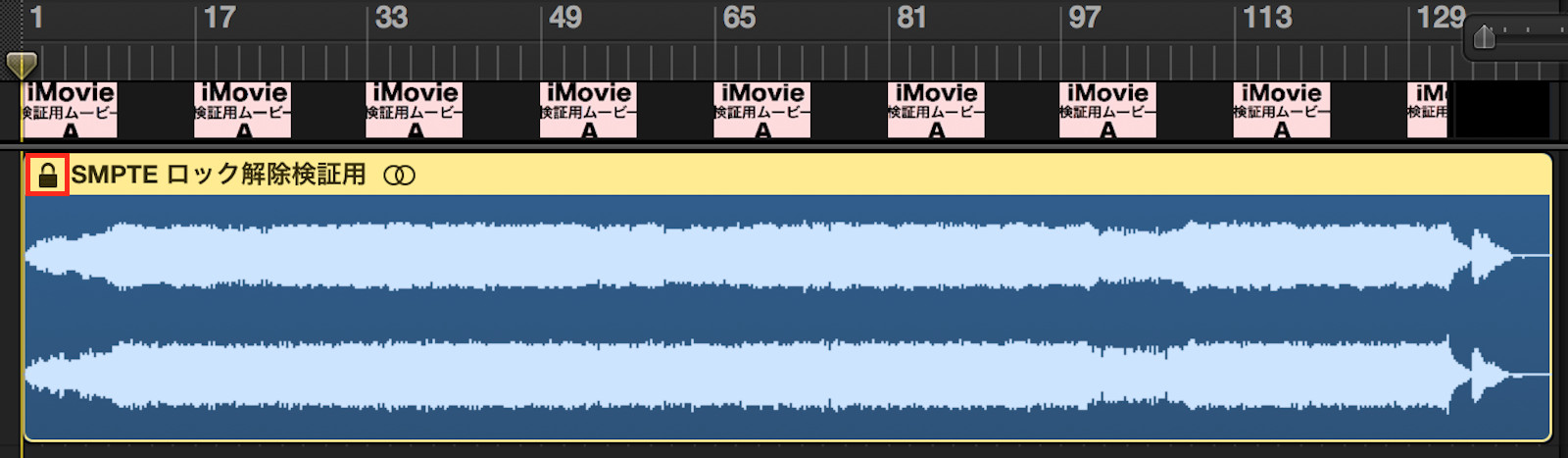Select the first iMovie thumbnail in the movie track
This screenshot has height=458, width=1568.
[70, 109]
